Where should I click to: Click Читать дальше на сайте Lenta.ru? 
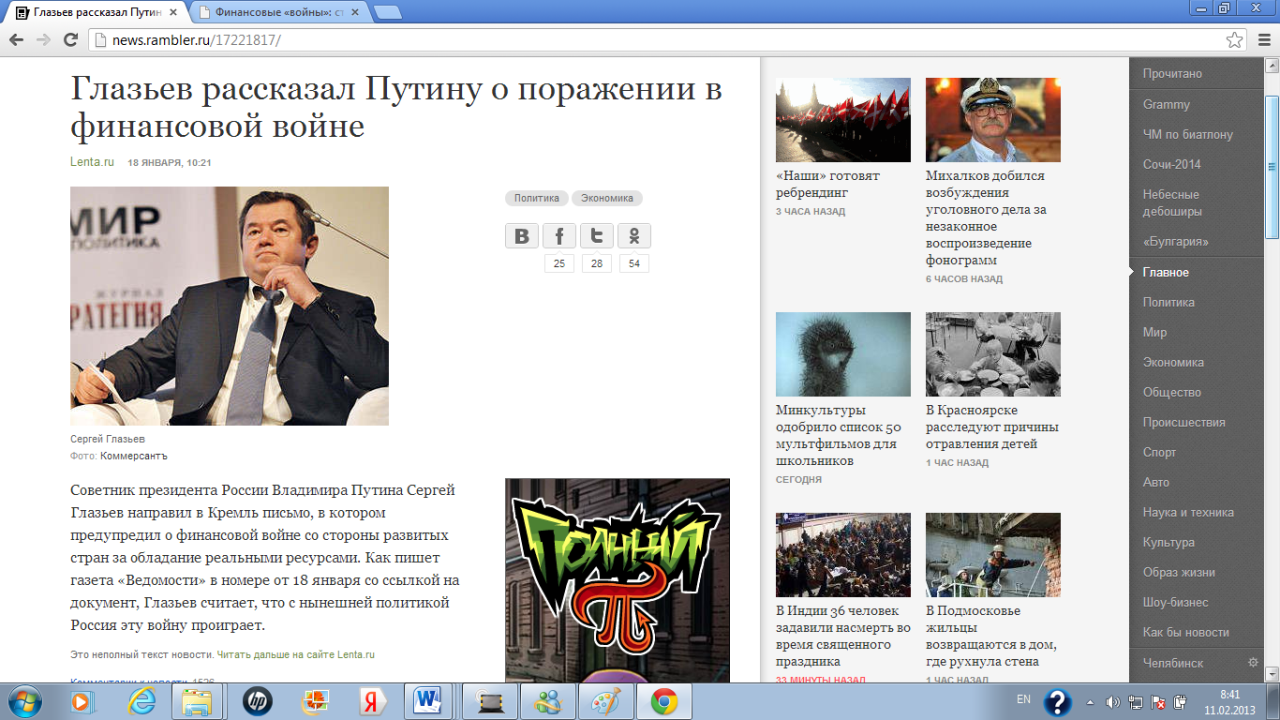tap(296, 654)
